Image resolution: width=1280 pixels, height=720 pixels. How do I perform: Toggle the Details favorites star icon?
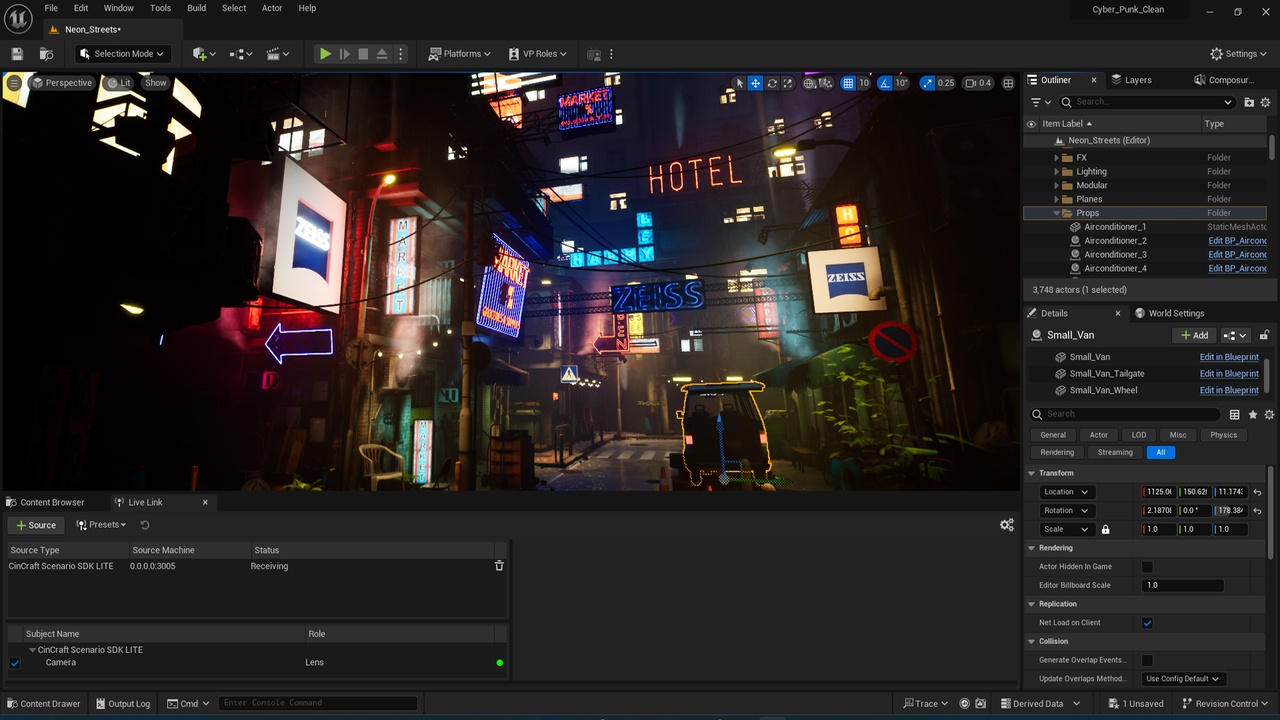point(1253,414)
